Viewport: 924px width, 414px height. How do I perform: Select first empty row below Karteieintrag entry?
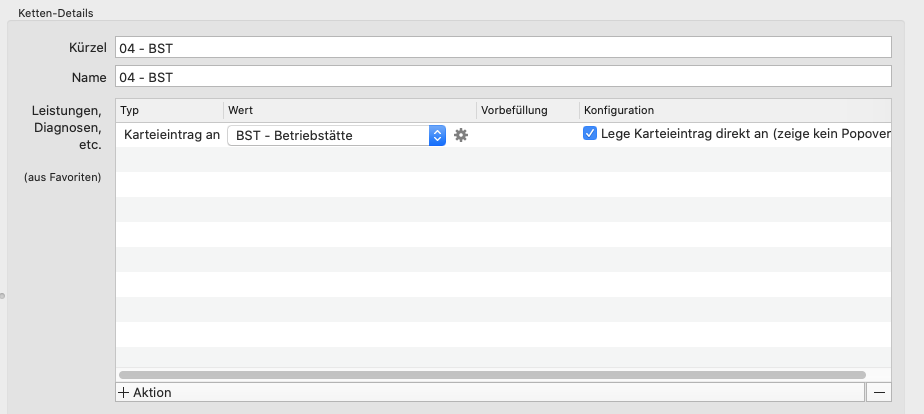503,160
